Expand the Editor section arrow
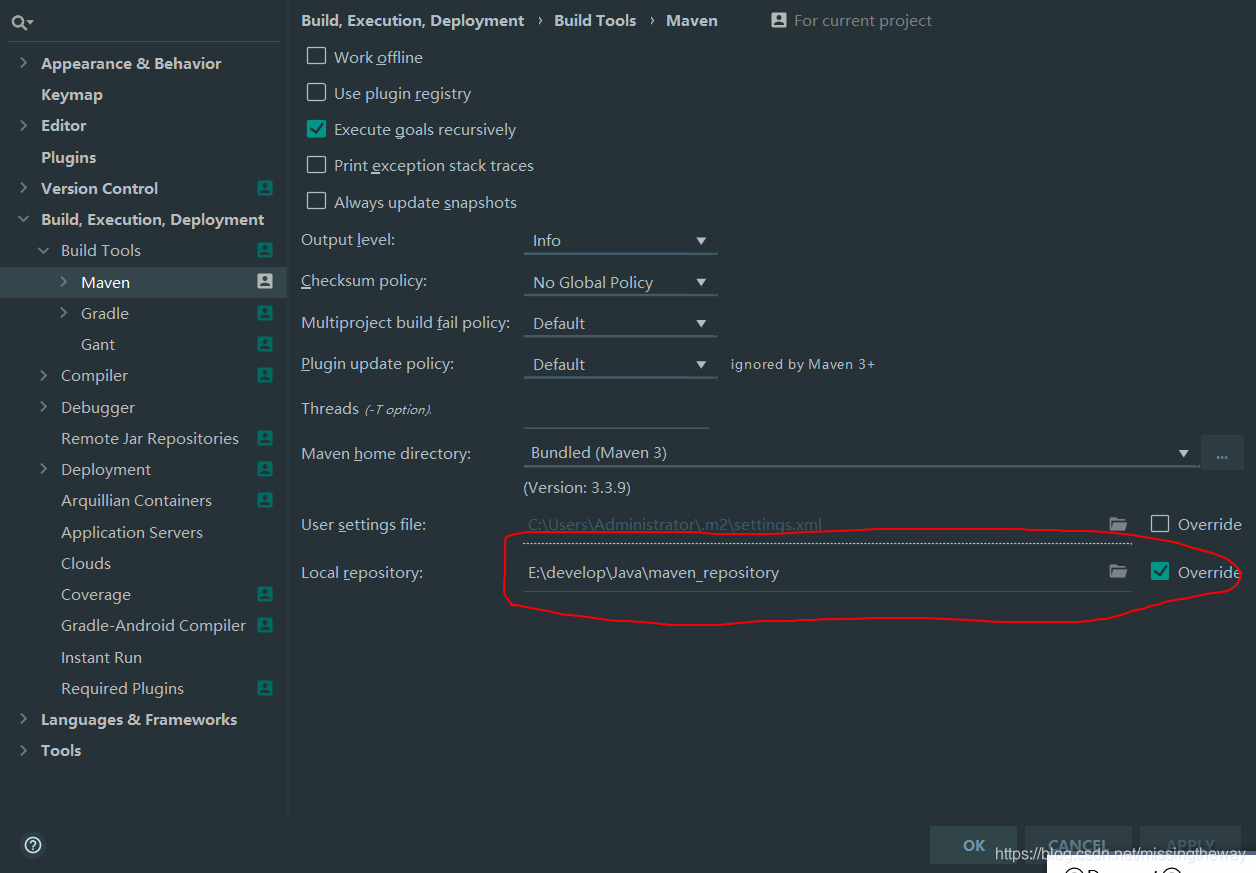The width and height of the screenshot is (1256, 873). tap(23, 125)
